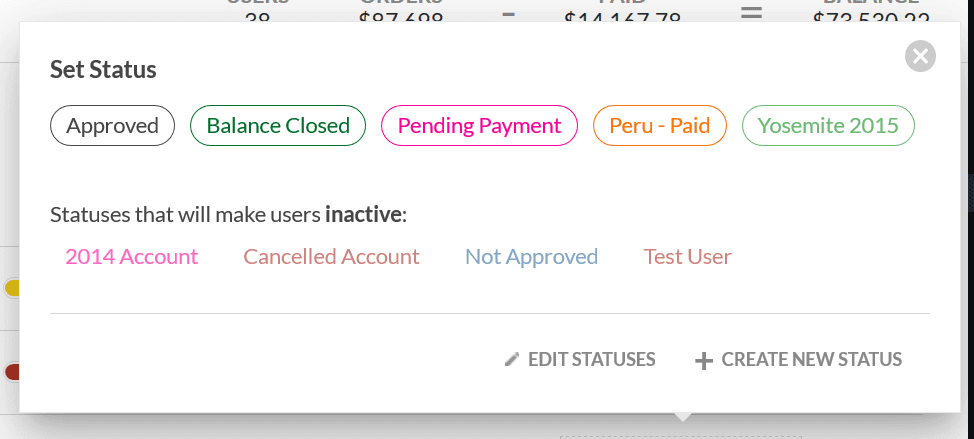
Task: Pick the Yosemite 2015 status
Action: click(x=828, y=126)
